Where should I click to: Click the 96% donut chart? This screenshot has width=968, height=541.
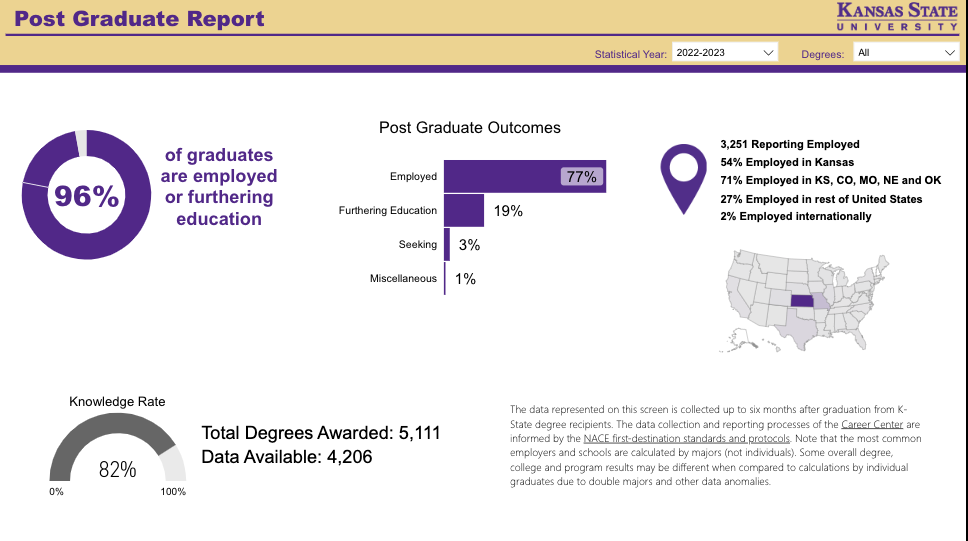coord(85,195)
